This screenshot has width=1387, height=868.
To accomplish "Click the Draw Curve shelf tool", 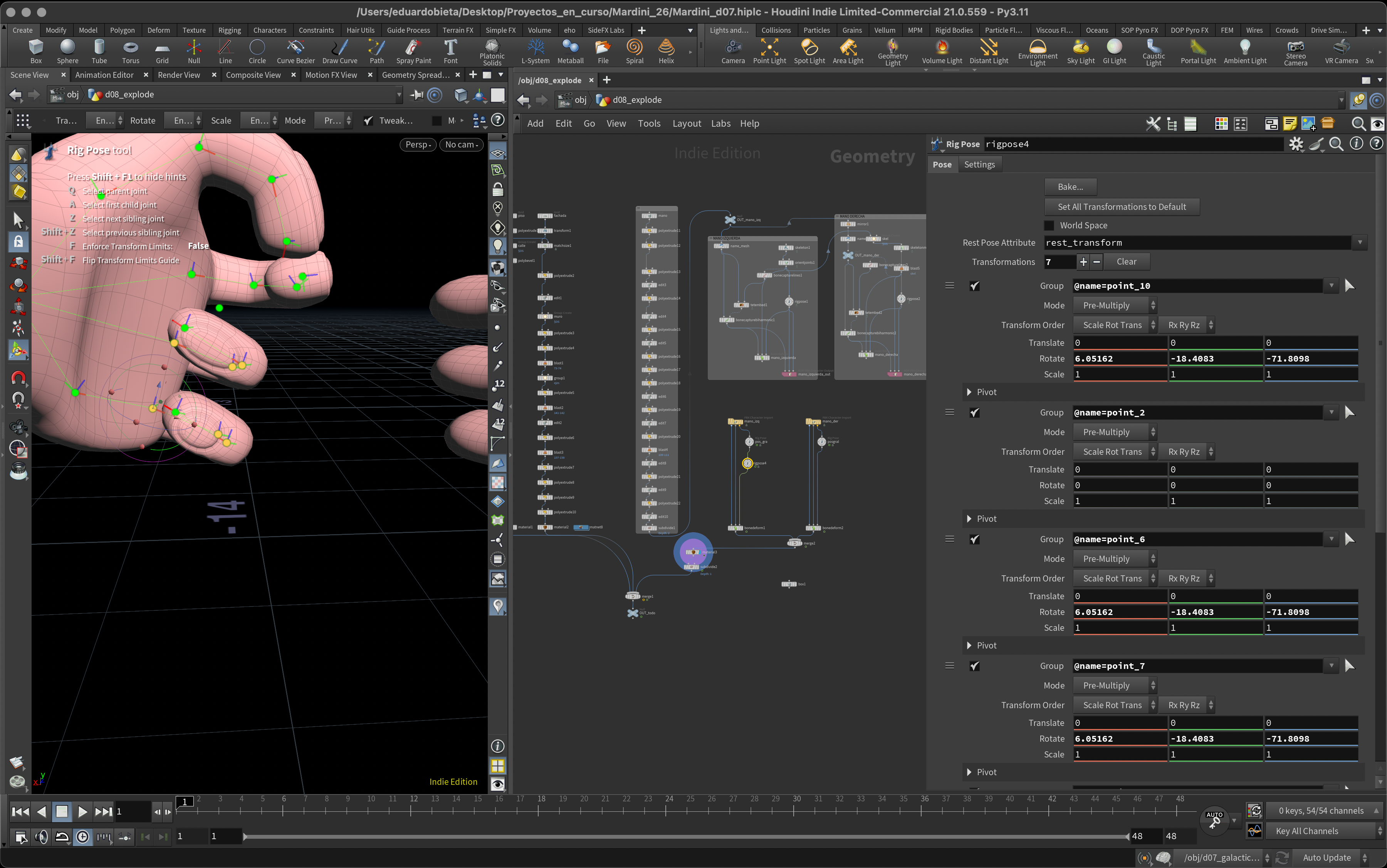I will point(339,51).
